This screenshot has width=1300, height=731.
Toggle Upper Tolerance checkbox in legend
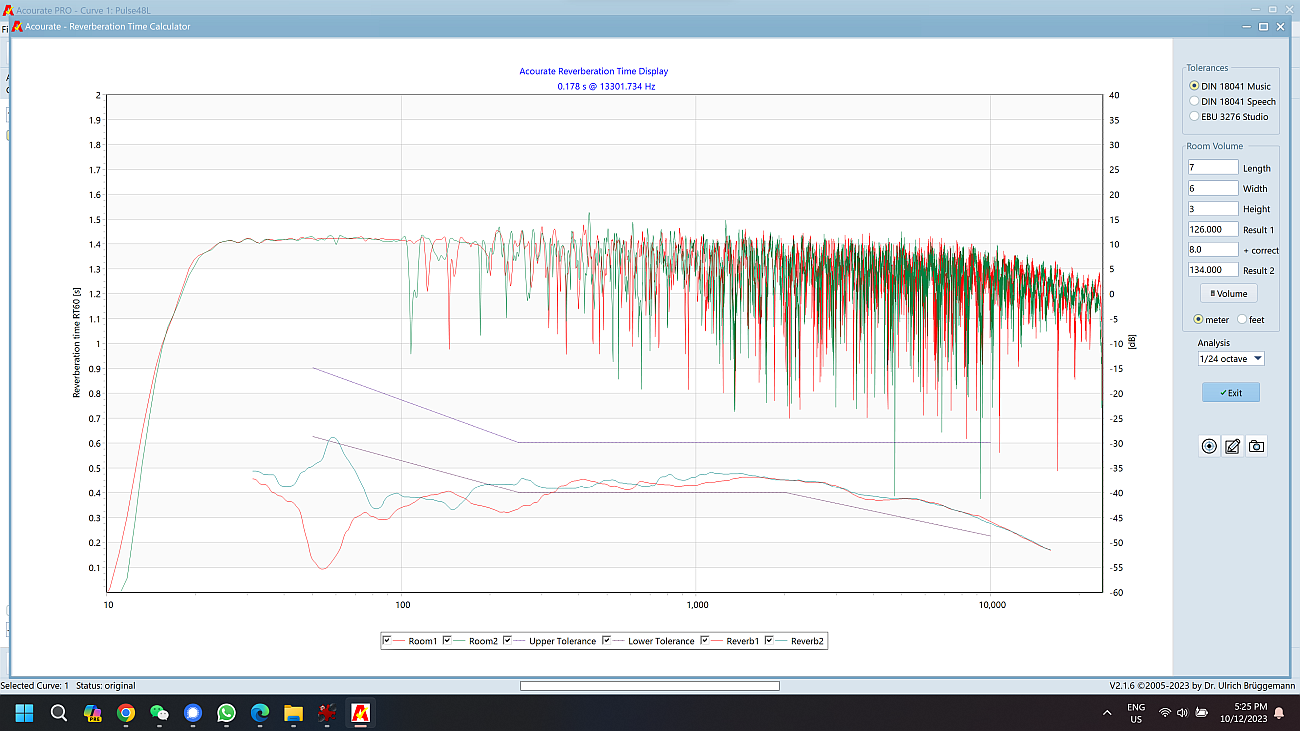click(x=508, y=640)
